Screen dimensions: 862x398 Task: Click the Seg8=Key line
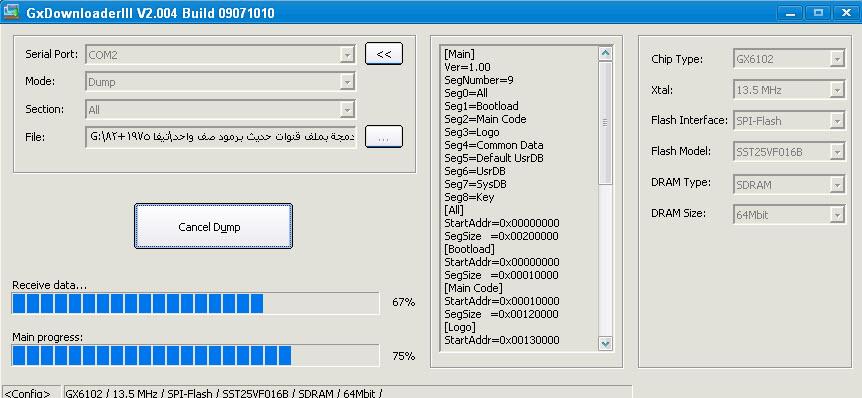click(x=469, y=197)
